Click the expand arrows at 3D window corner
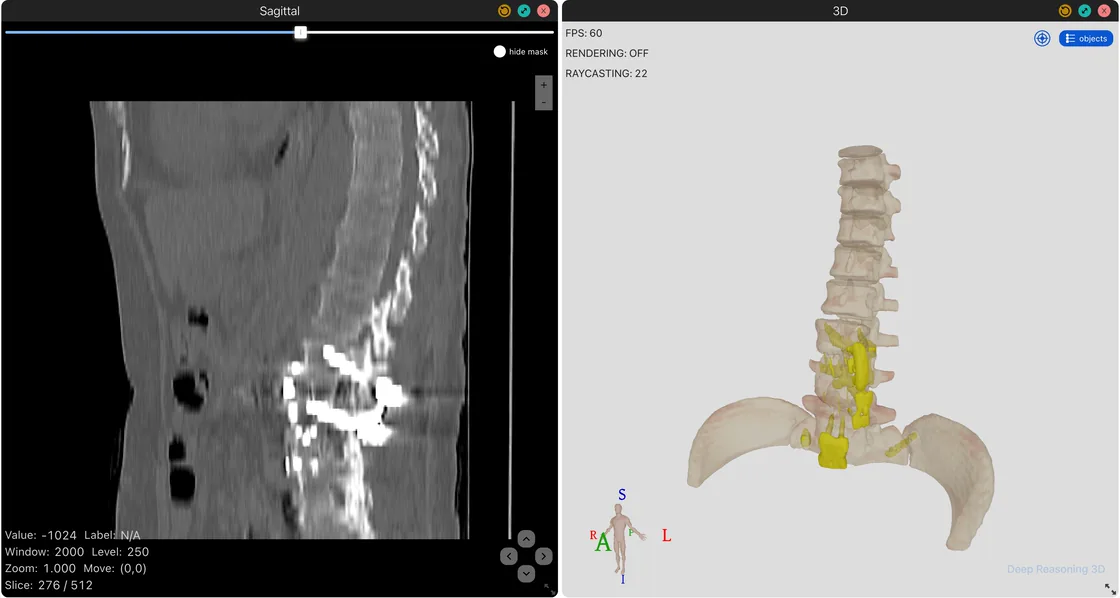1120x598 pixels. click(1109, 587)
